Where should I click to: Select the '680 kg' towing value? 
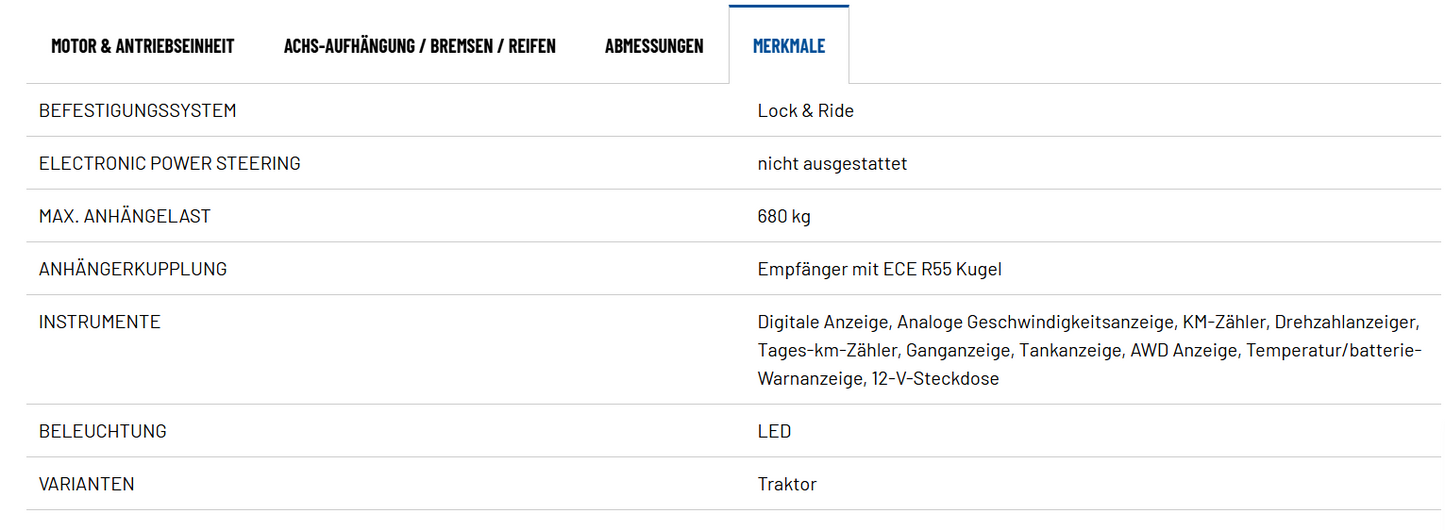pyautogui.click(x=784, y=216)
